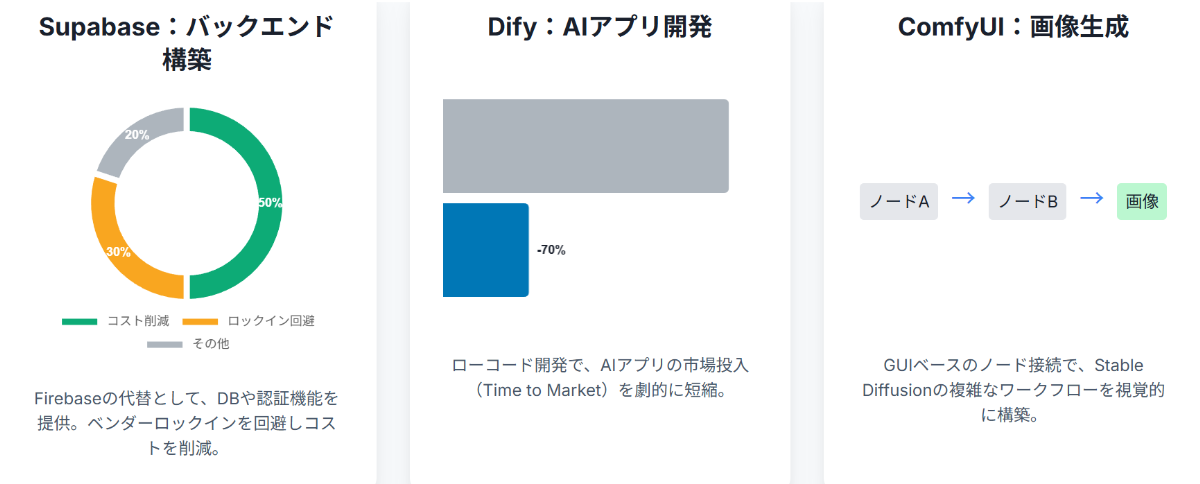Select the ノードA node box
The height and width of the screenshot is (484, 1200).
pyautogui.click(x=899, y=201)
